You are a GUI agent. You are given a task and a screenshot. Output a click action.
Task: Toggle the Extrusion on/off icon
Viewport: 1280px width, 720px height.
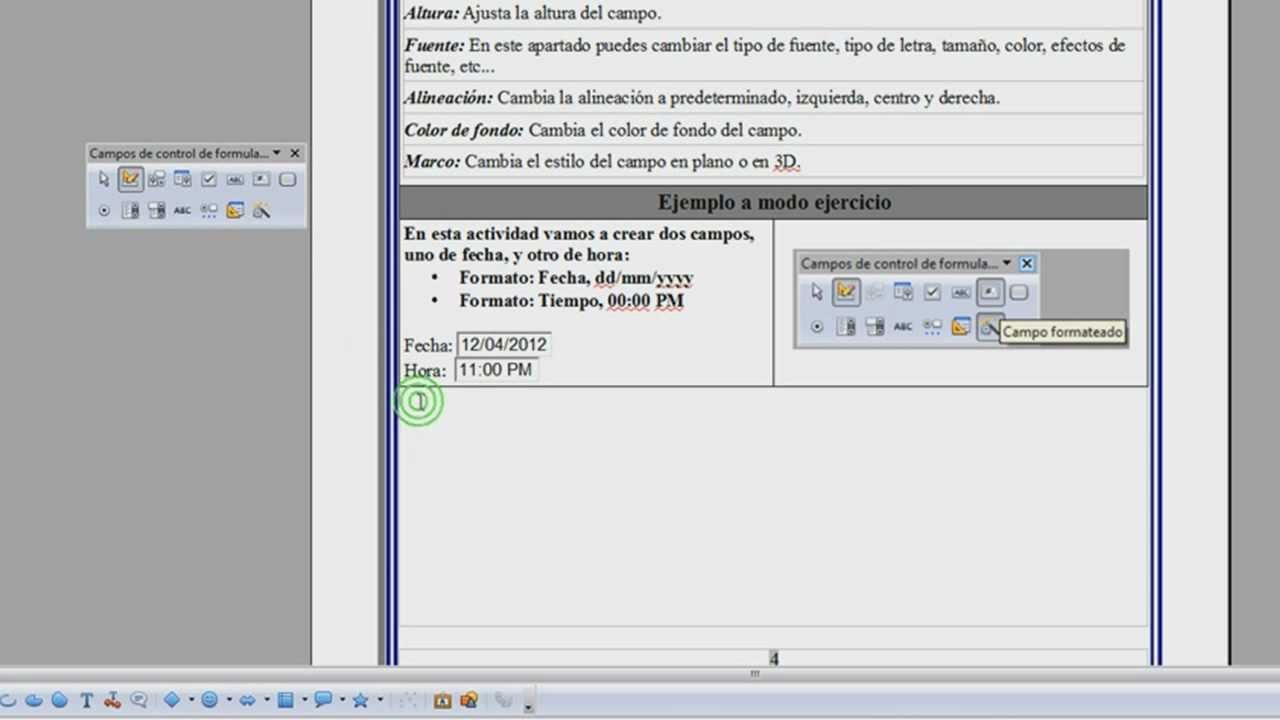505,700
